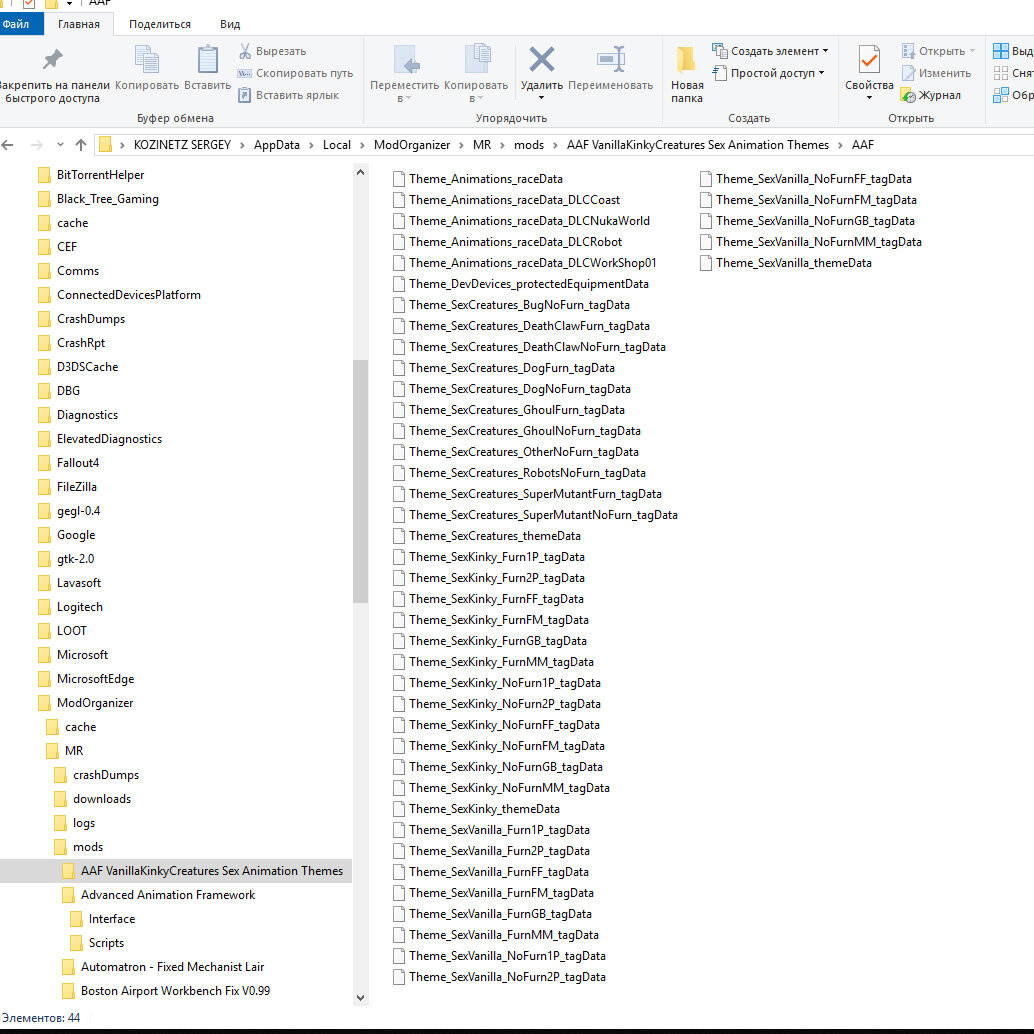The height and width of the screenshot is (1034, 1034).
Task: Click the AAF breadcrumb at path end
Action: [863, 145]
